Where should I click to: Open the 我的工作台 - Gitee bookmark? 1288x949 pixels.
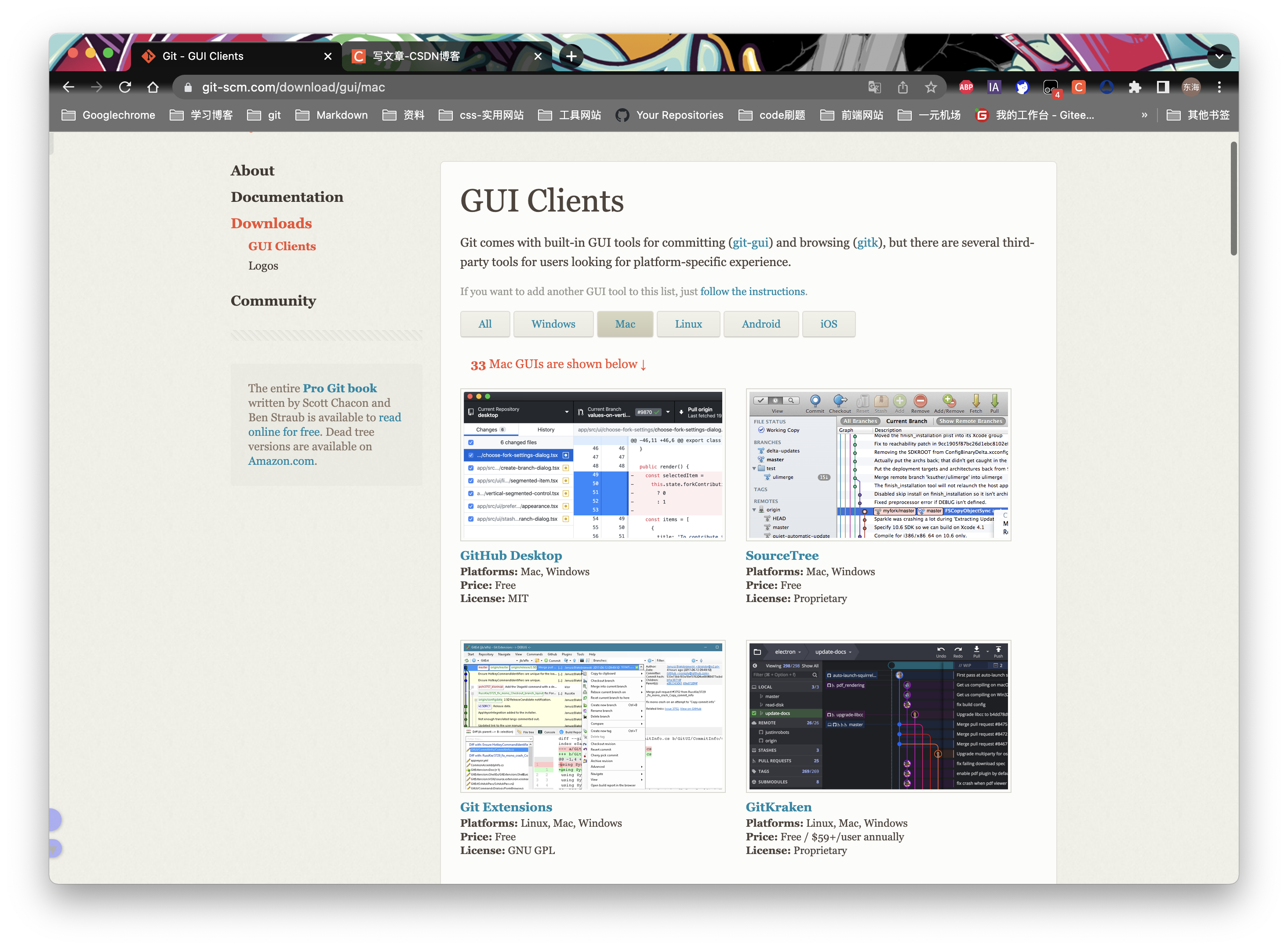coord(1035,116)
